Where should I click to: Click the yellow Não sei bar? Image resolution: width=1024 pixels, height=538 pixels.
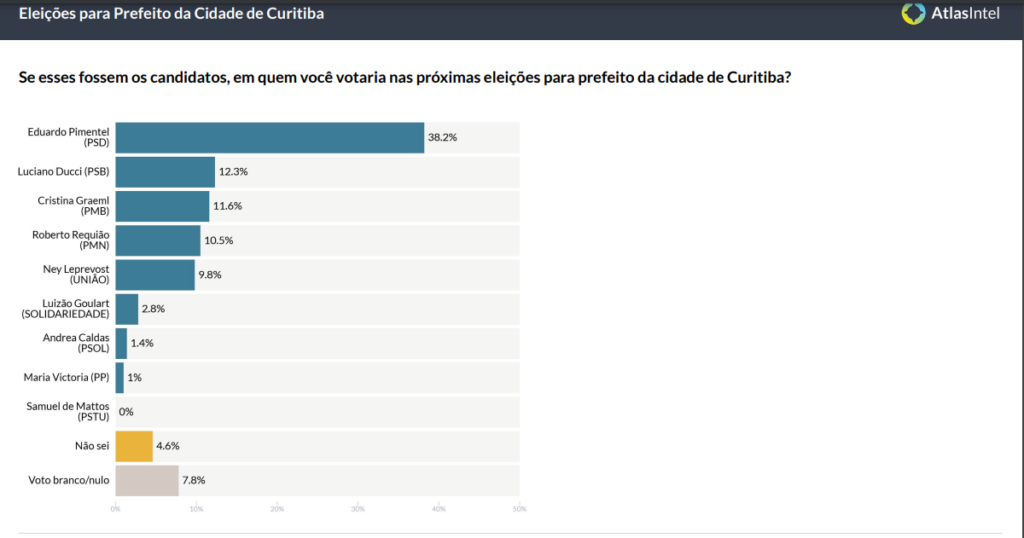click(134, 446)
